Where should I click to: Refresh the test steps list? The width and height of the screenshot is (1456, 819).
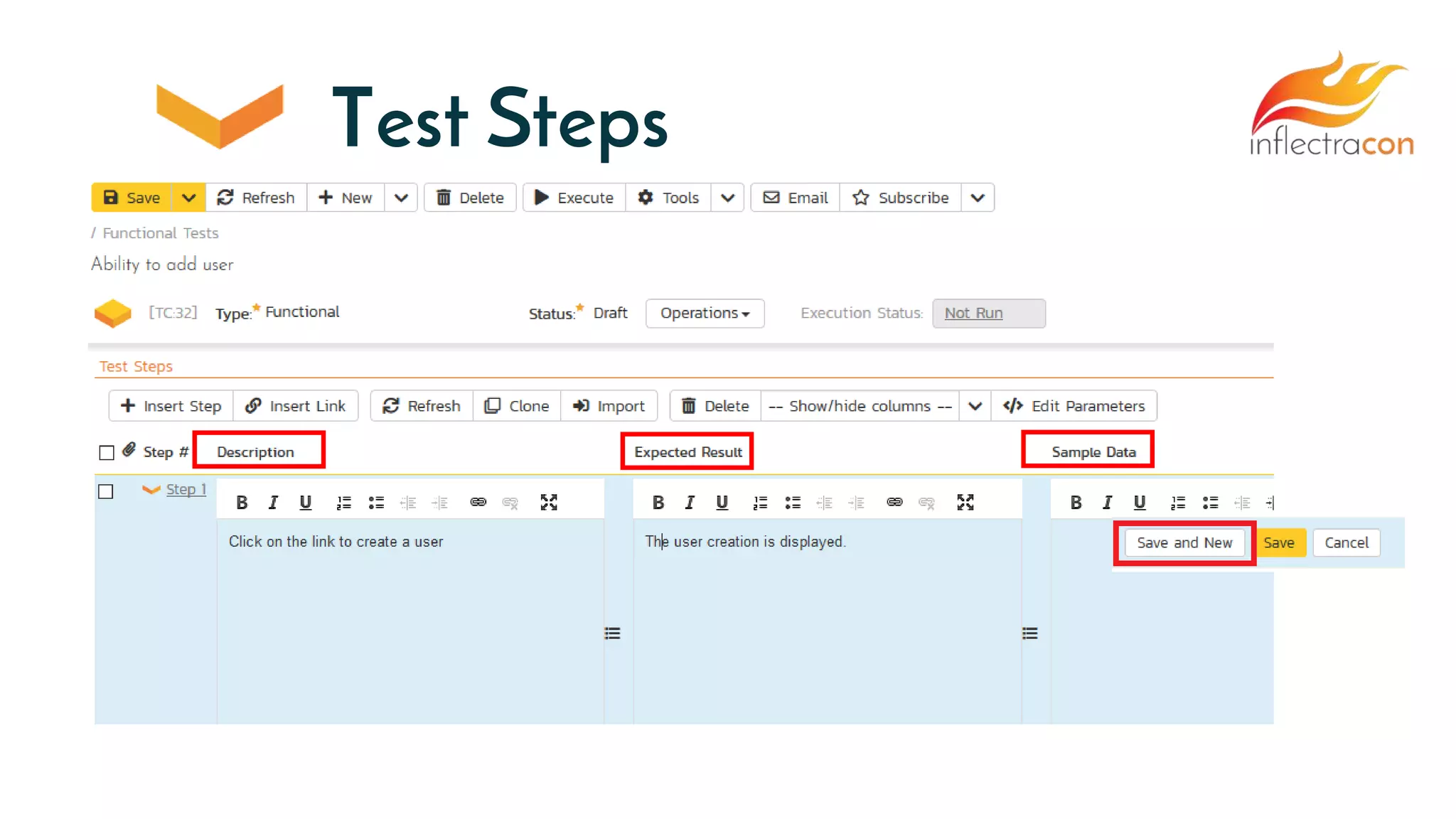tap(422, 406)
